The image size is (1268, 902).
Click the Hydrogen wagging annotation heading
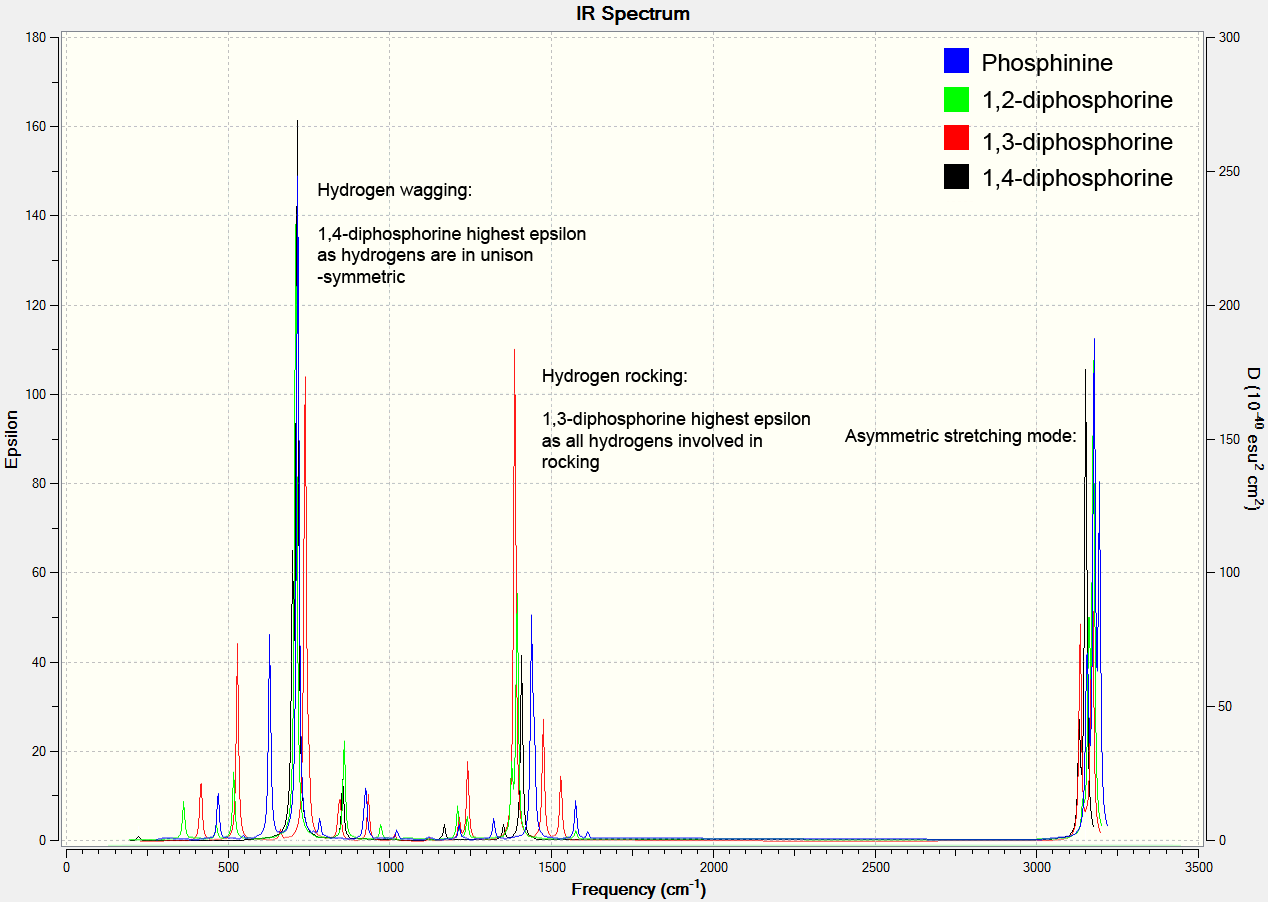(x=394, y=190)
